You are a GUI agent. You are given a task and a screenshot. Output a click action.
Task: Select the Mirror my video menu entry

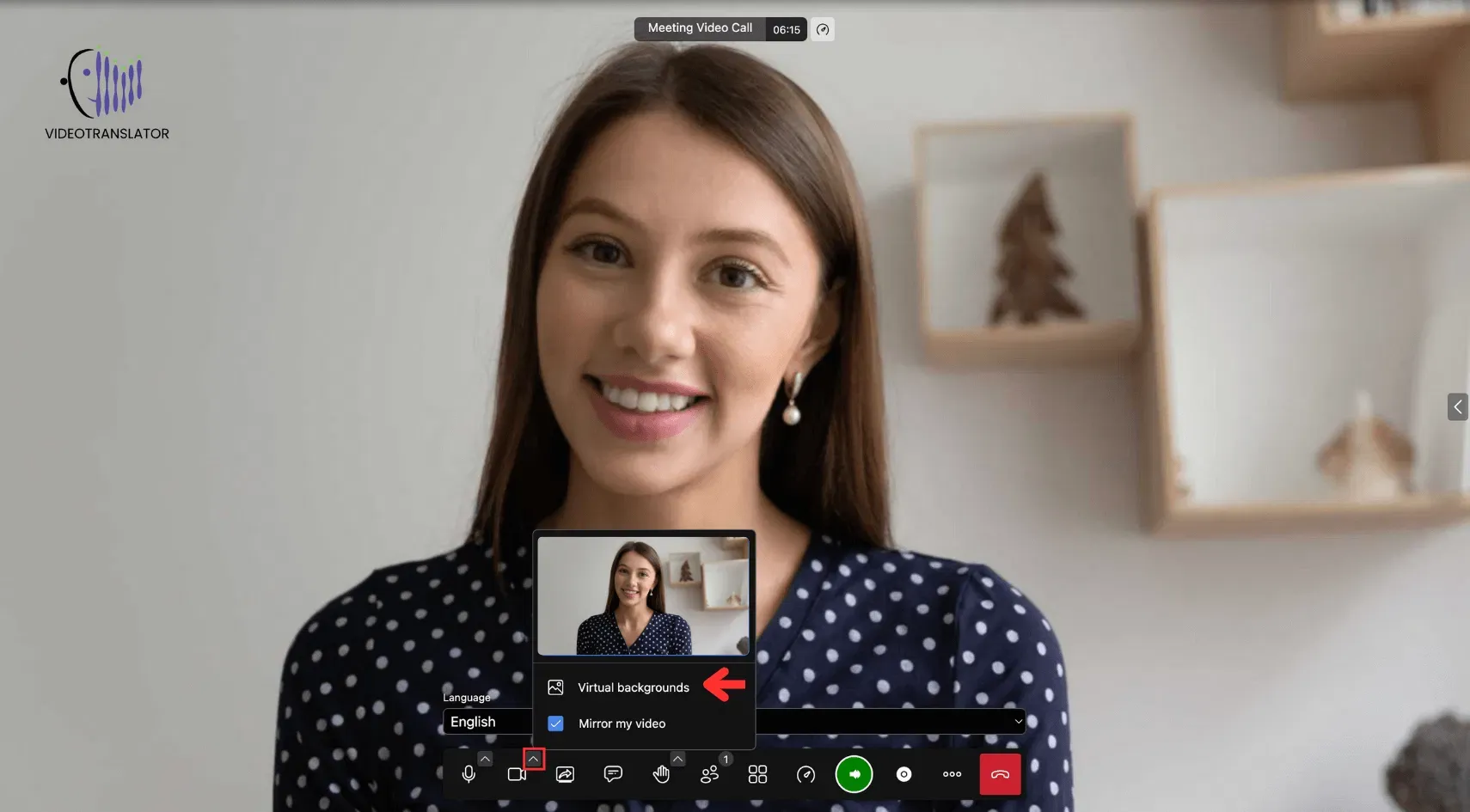click(x=622, y=723)
